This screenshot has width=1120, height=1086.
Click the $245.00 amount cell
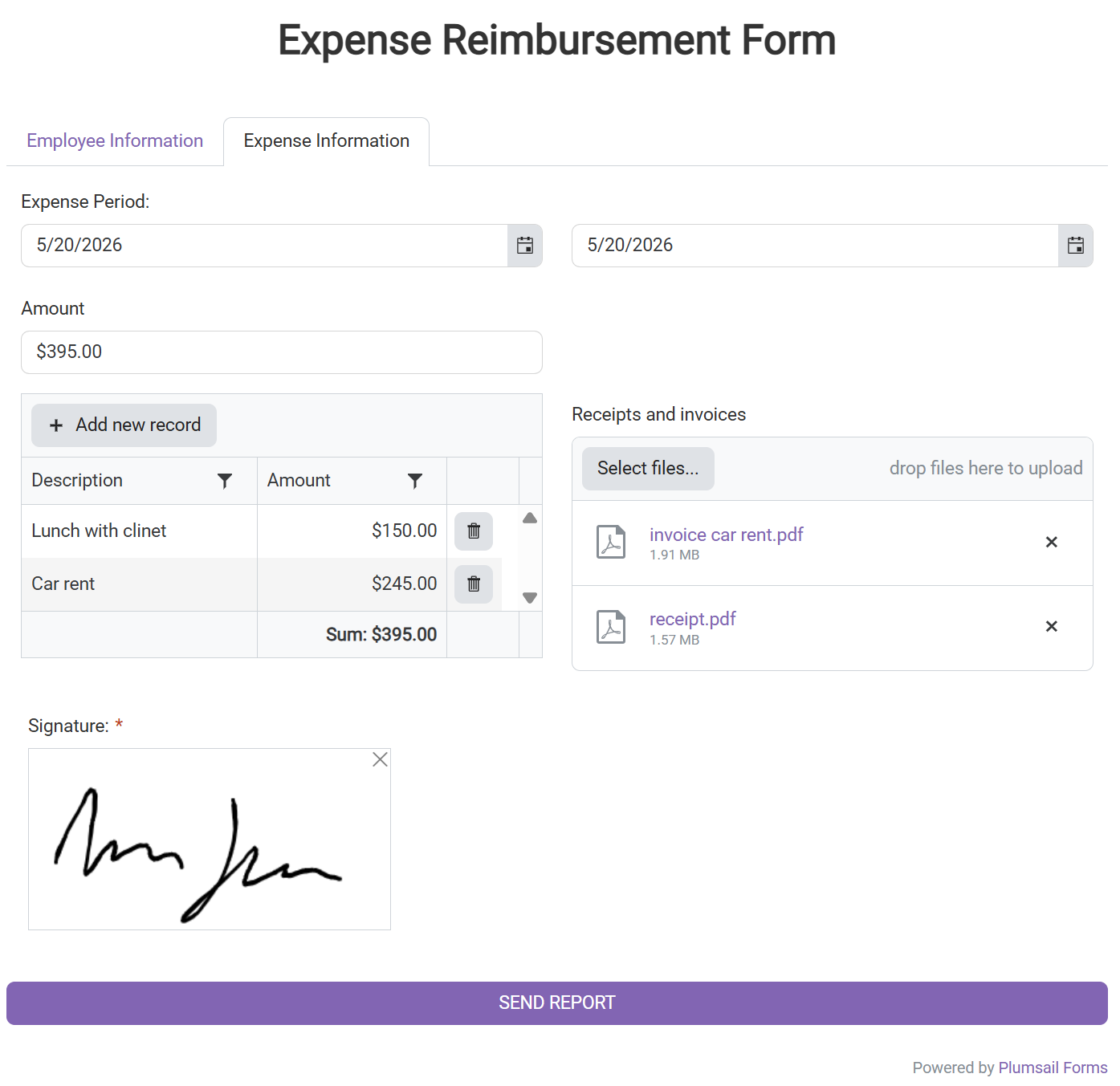coord(352,584)
